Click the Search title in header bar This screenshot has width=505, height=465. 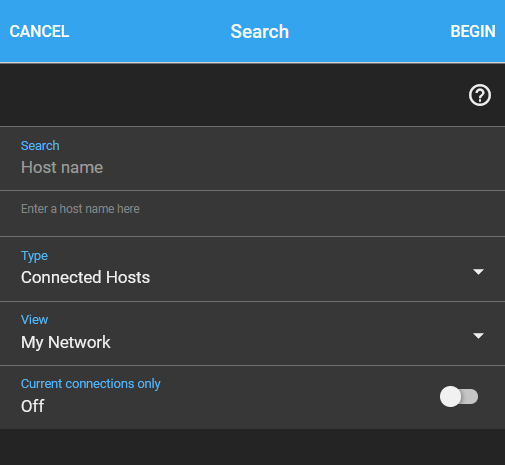click(x=260, y=32)
